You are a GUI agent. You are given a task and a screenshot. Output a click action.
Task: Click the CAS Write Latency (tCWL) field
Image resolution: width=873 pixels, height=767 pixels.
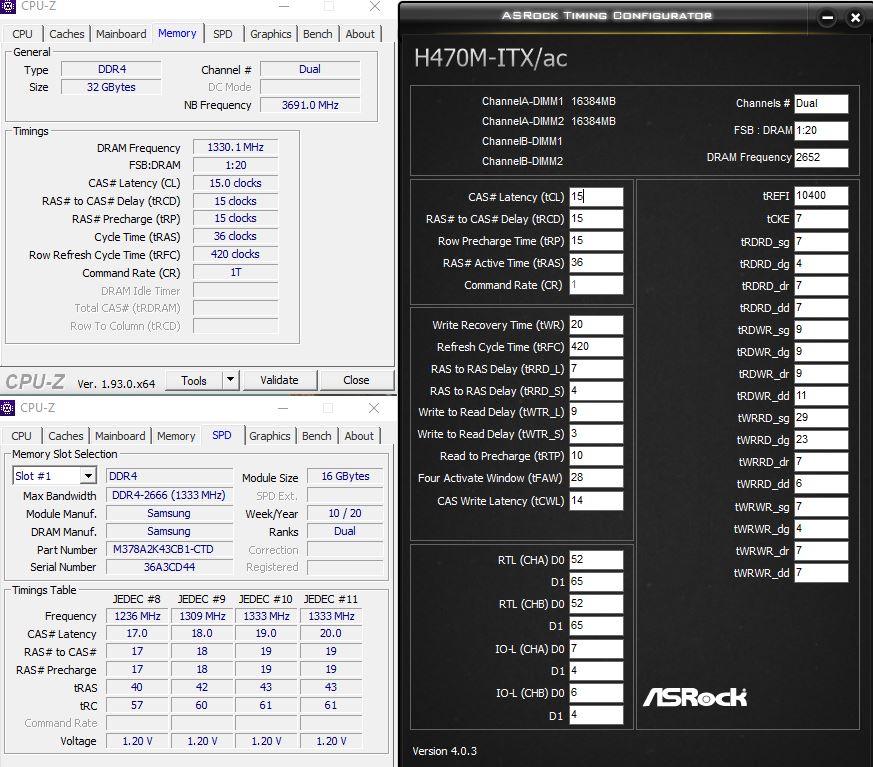pos(596,500)
